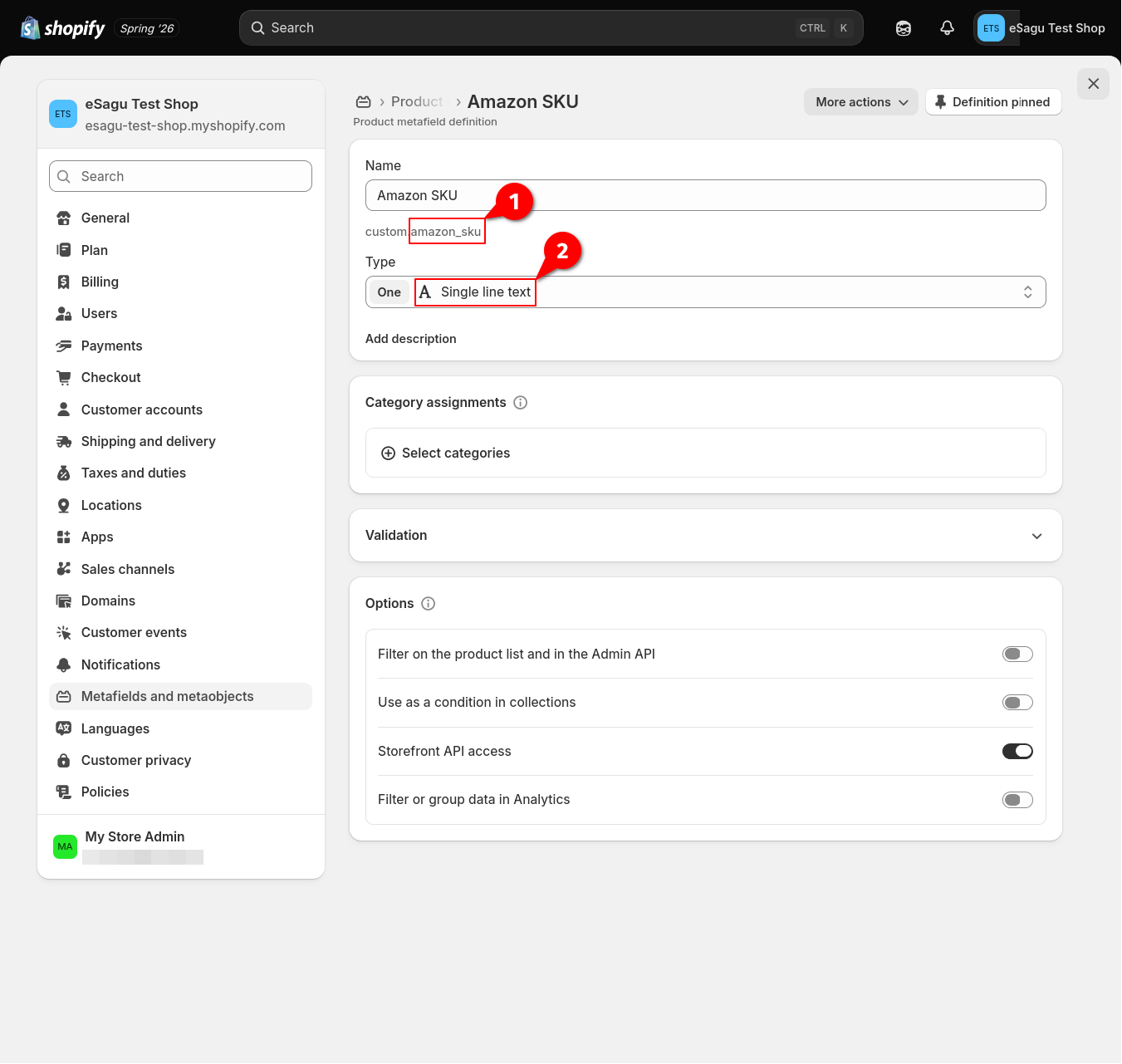Click the Billing icon in sidebar
1122x1064 pixels.
64,282
